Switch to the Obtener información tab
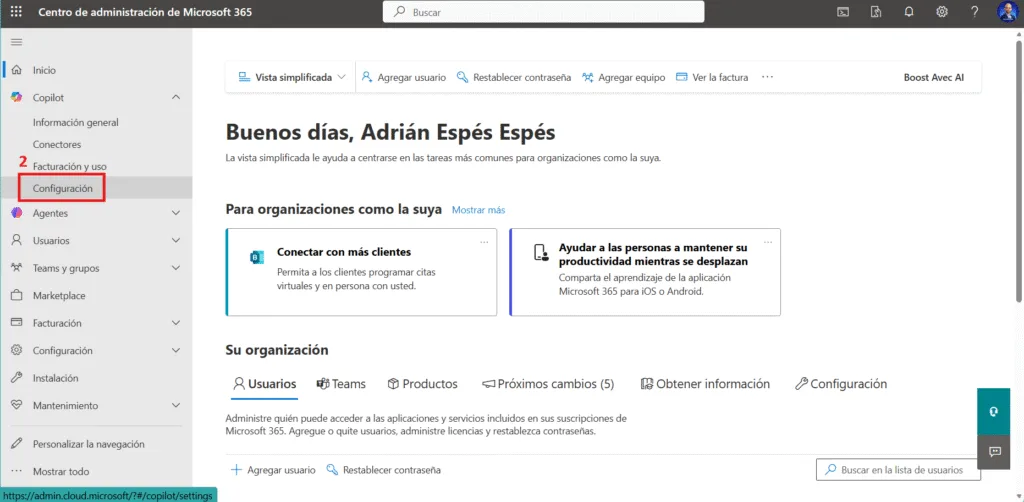 click(x=705, y=384)
